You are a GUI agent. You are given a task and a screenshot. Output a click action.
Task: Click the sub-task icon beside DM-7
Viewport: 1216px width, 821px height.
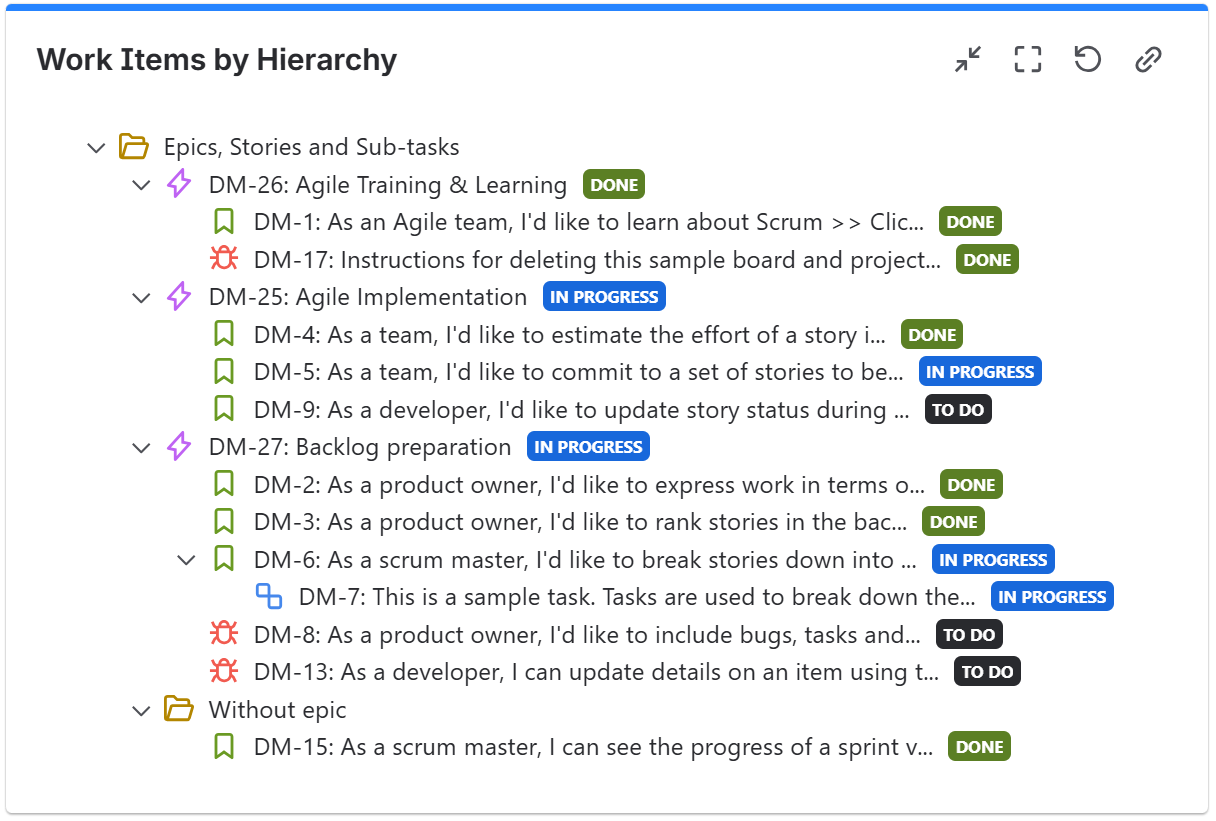point(269,597)
